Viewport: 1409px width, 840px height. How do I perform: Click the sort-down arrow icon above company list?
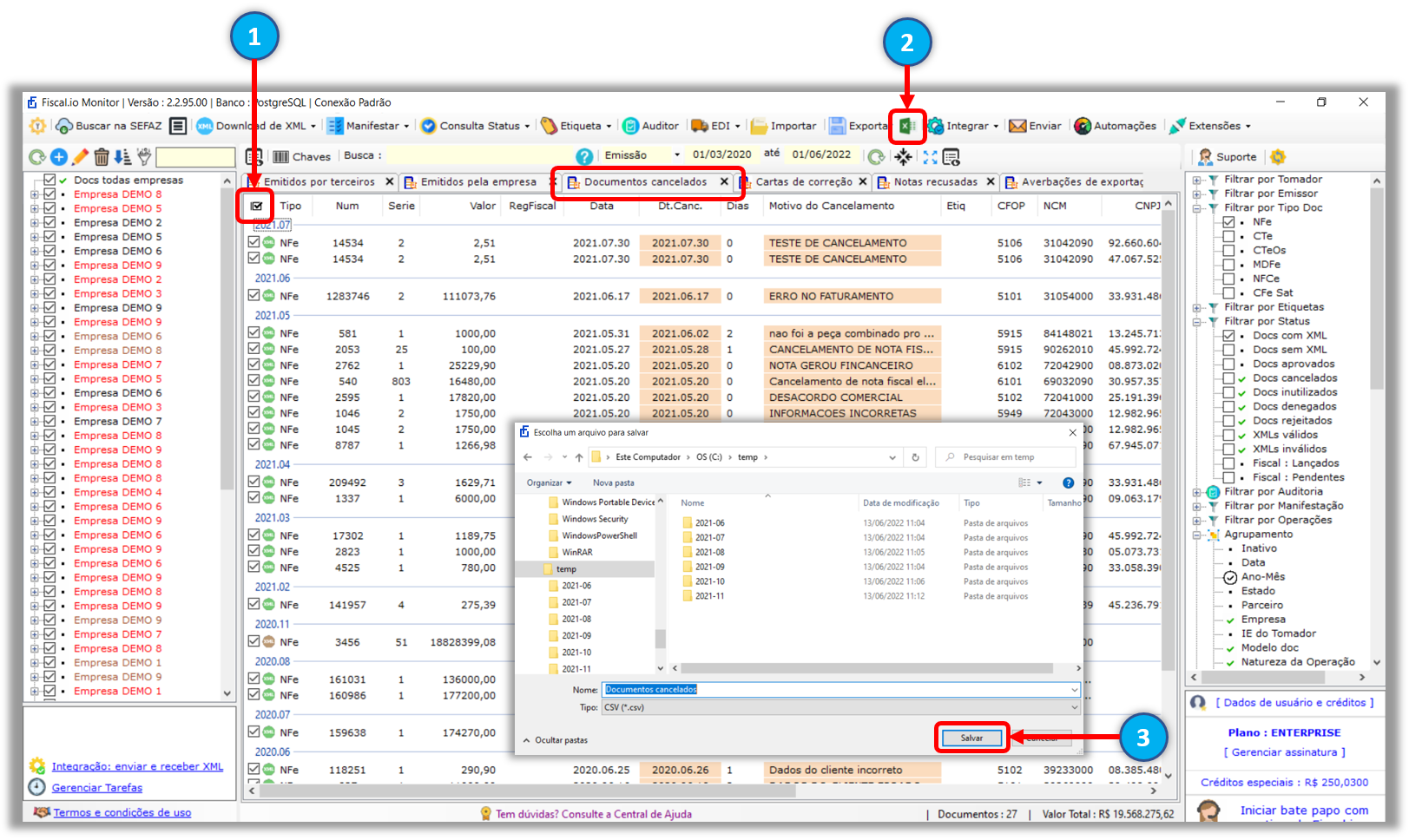point(122,157)
